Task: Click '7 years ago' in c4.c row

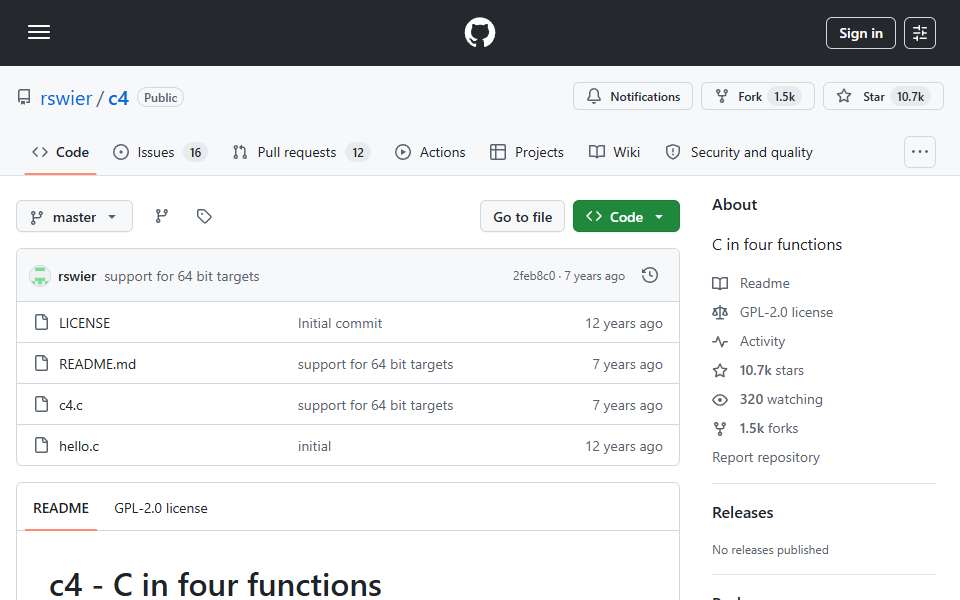Action: pyautogui.click(x=627, y=405)
